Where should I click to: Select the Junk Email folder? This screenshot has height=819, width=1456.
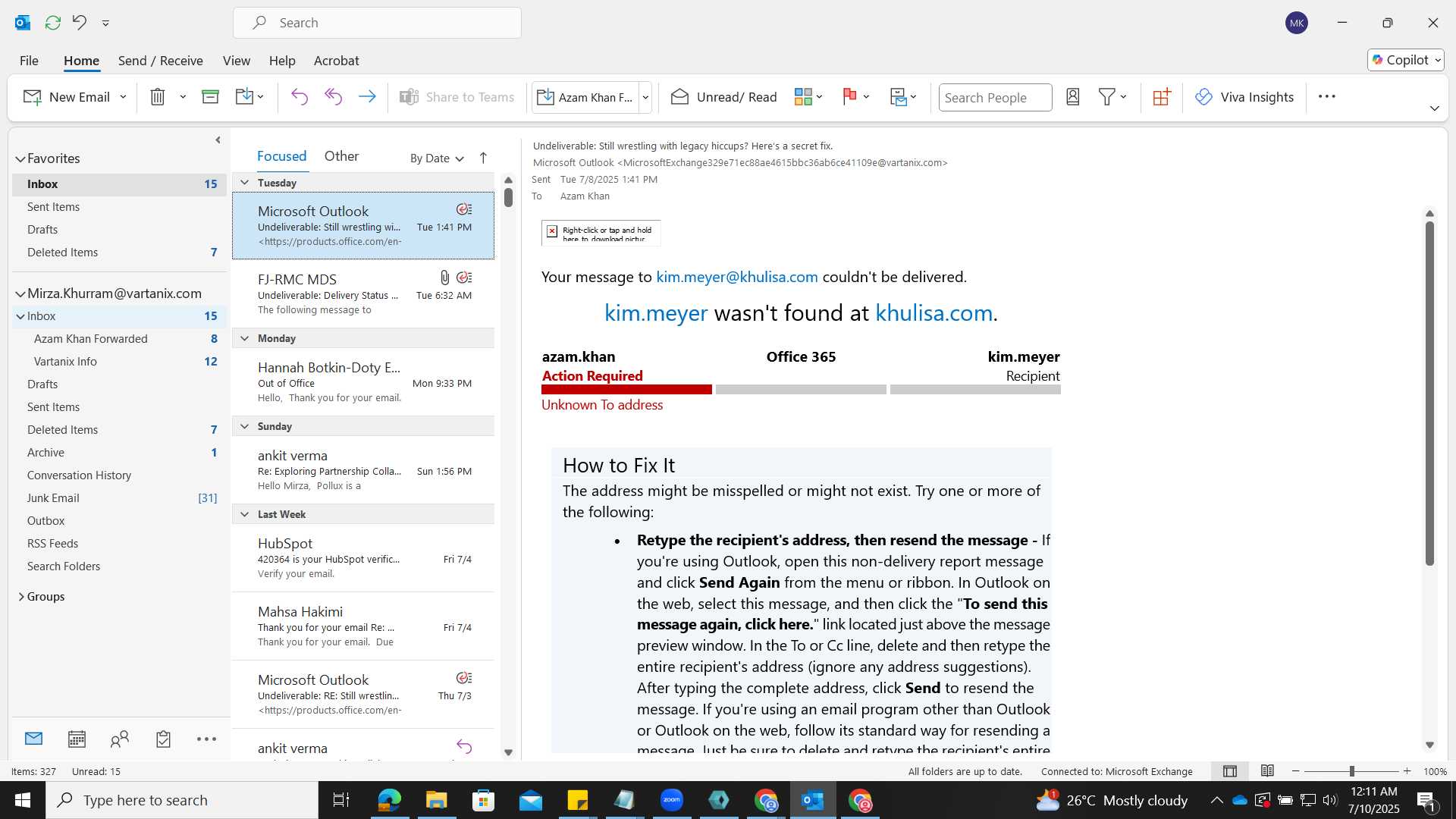coord(118,498)
